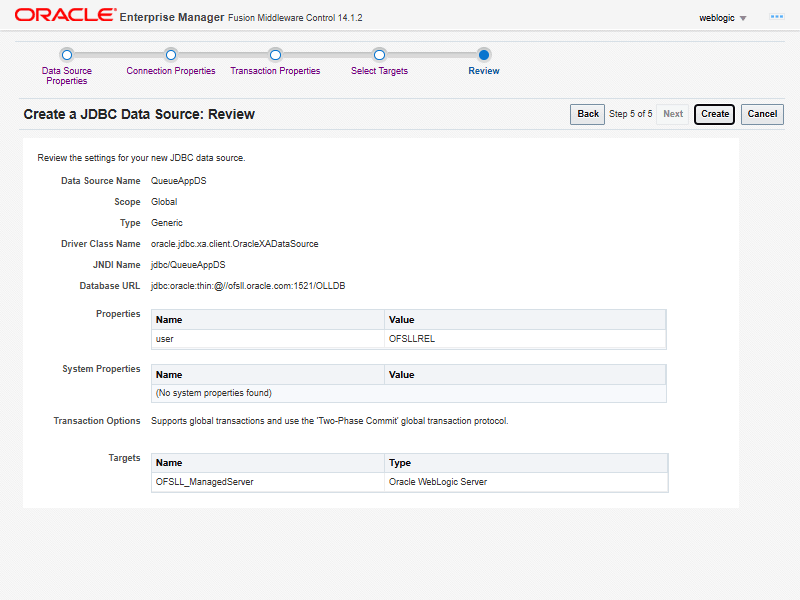The height and width of the screenshot is (600, 800).
Task: Click the Review step circle
Action: click(484, 55)
